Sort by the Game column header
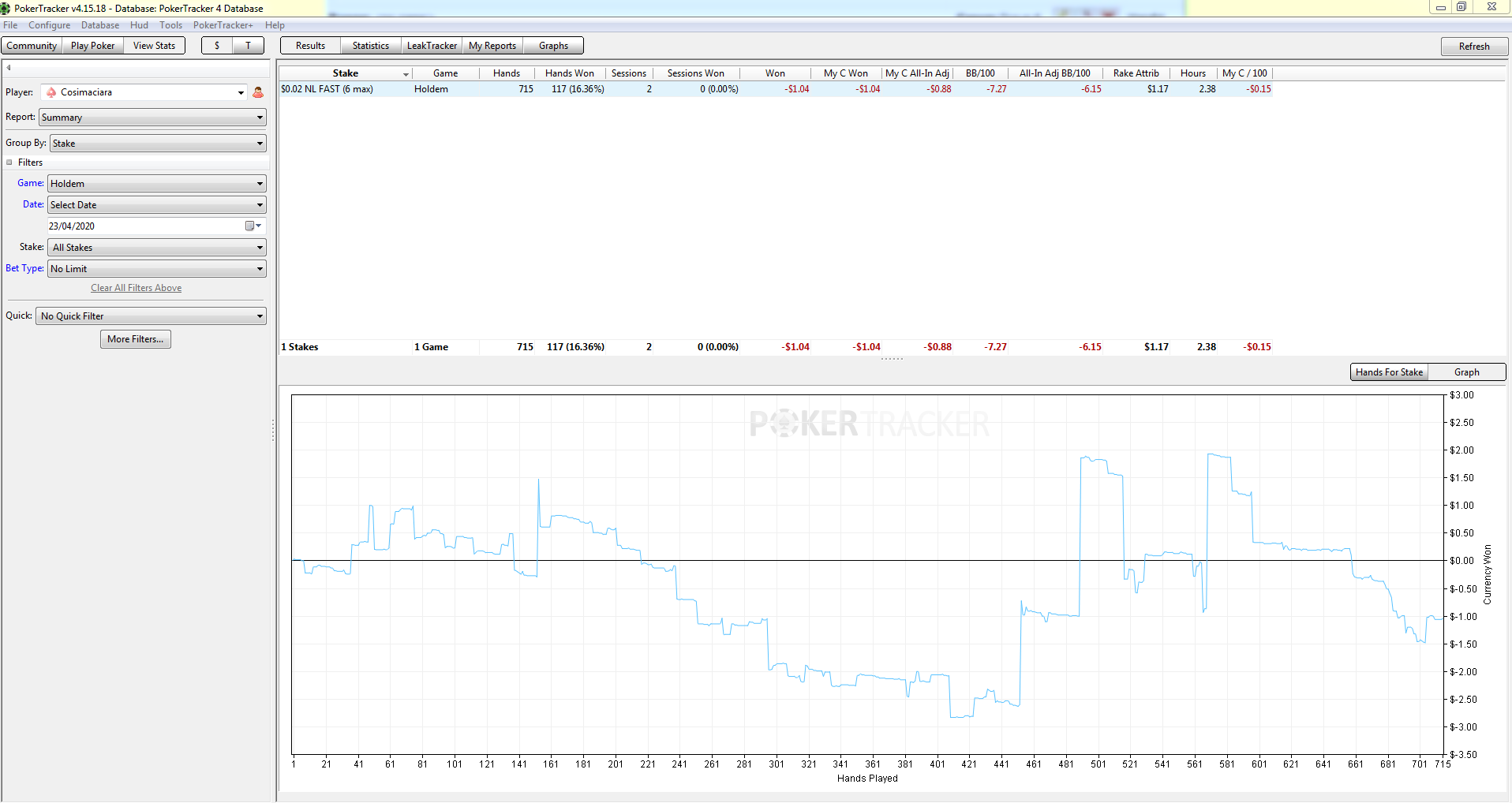Viewport: 1512px width, 803px height. pyautogui.click(x=445, y=73)
